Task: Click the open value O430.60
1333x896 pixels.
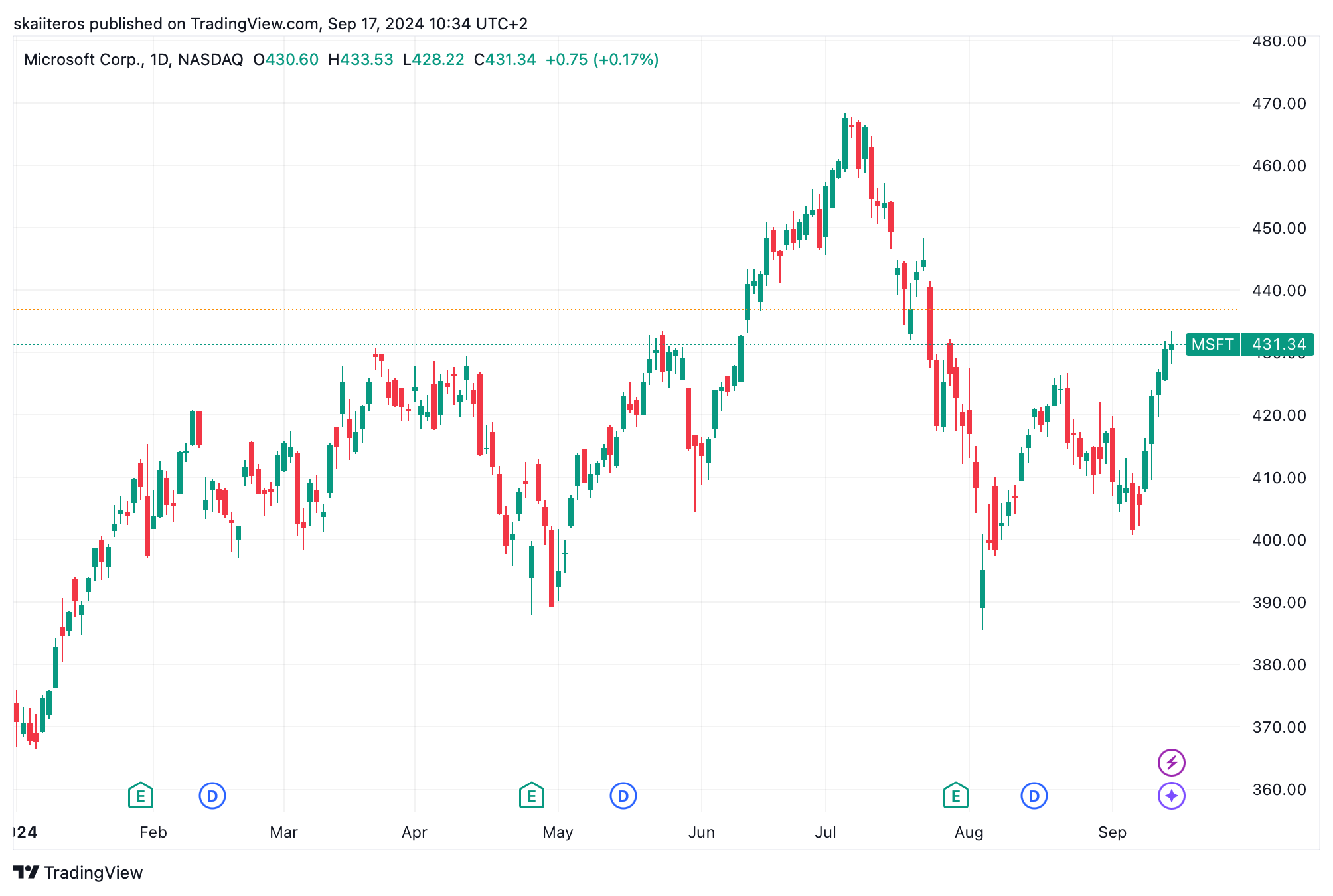Action: [286, 60]
